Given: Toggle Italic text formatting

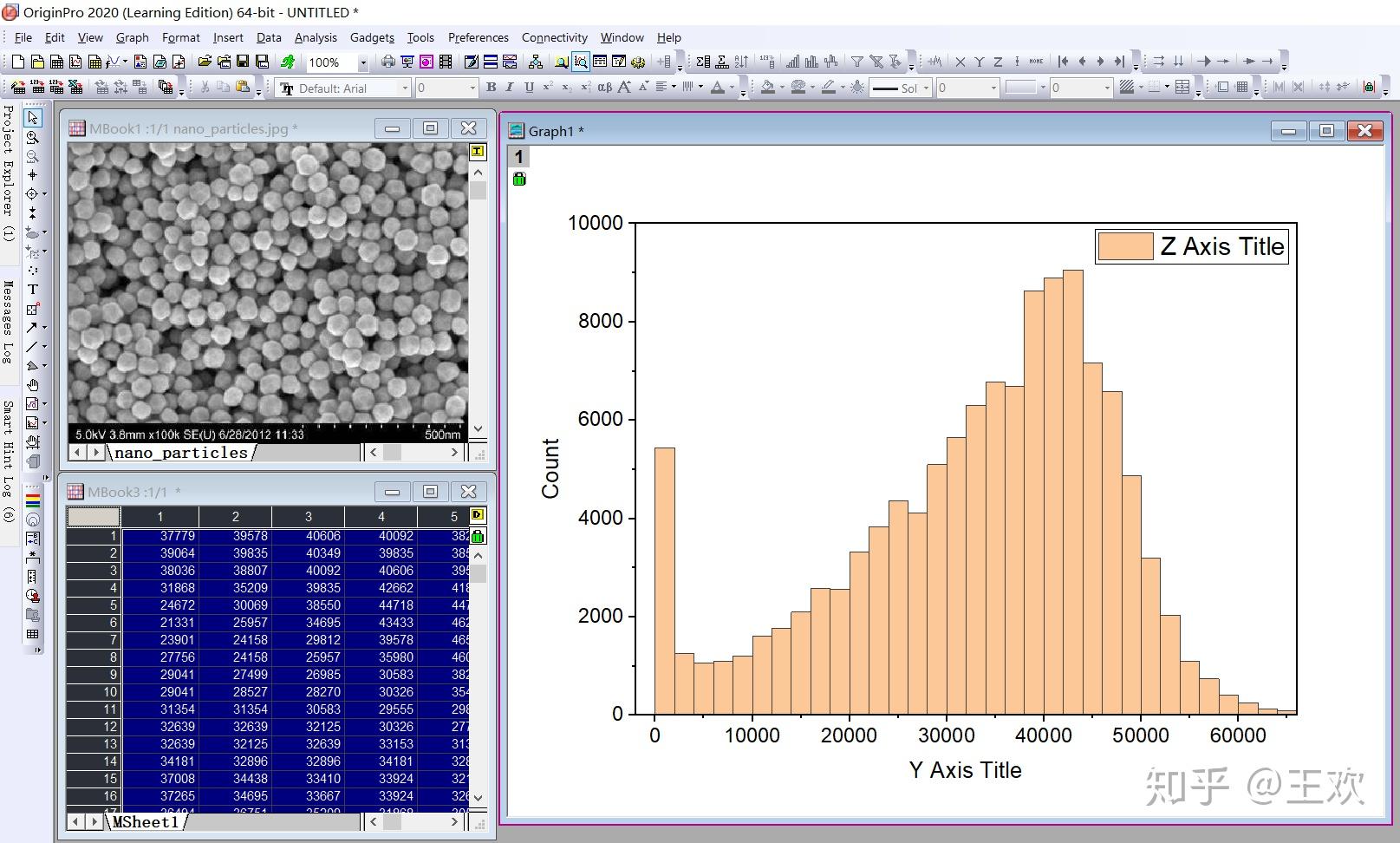Looking at the screenshot, I should click(x=509, y=88).
